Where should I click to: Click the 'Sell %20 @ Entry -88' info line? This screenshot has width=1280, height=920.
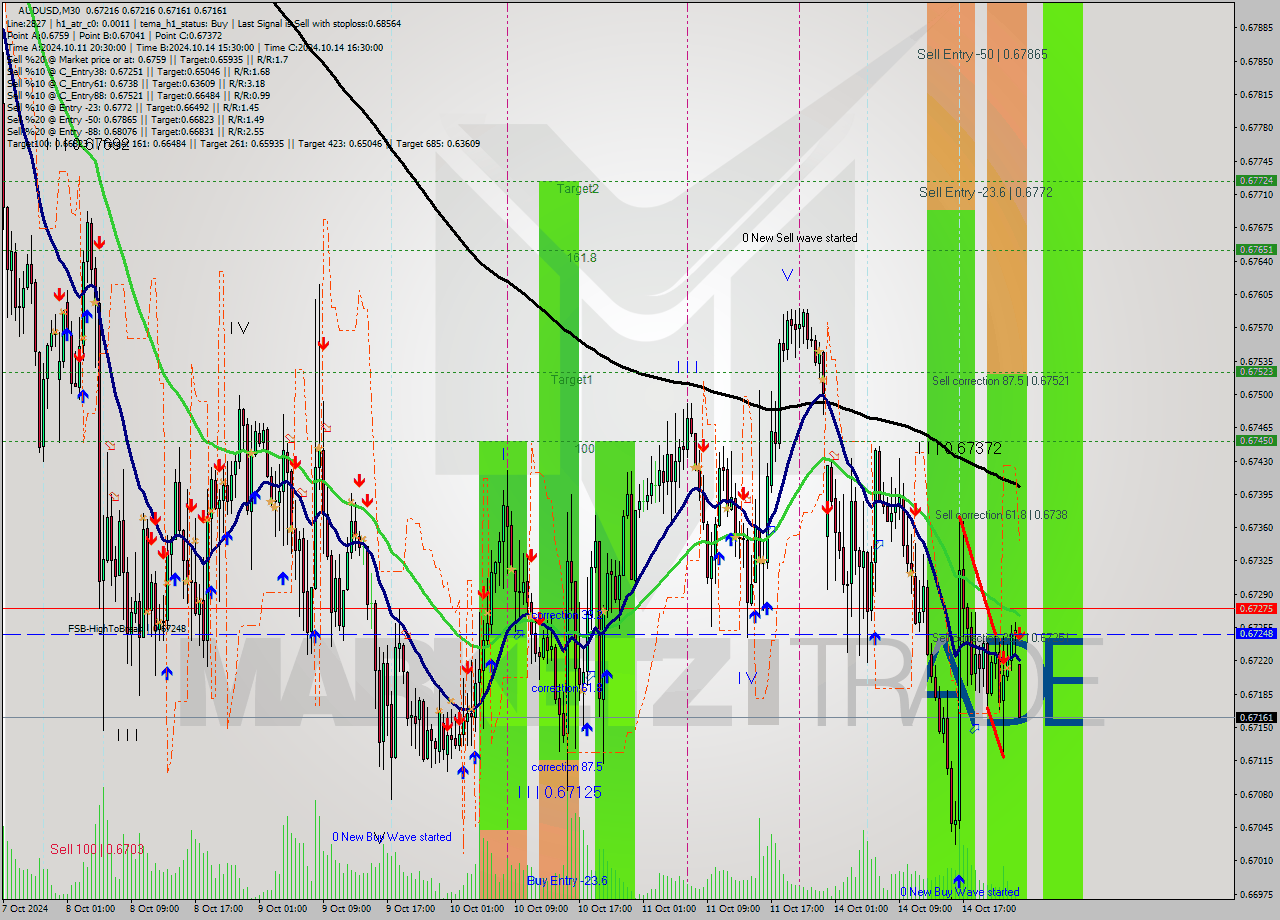coord(135,132)
